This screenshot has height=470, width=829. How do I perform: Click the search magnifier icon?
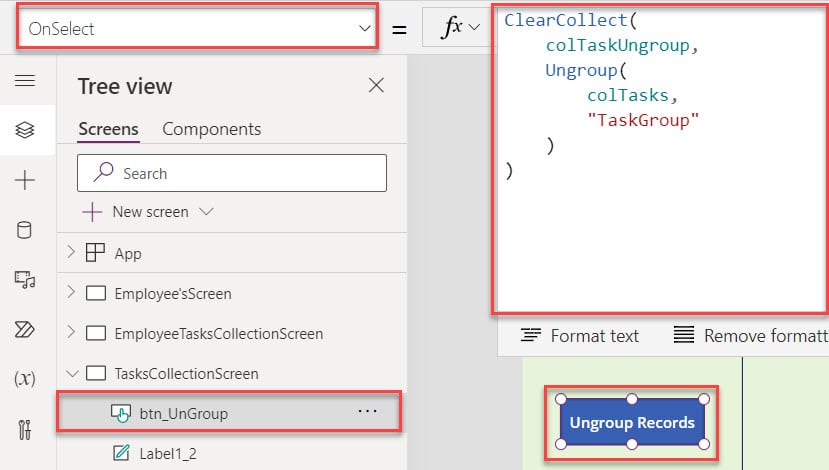tap(104, 171)
